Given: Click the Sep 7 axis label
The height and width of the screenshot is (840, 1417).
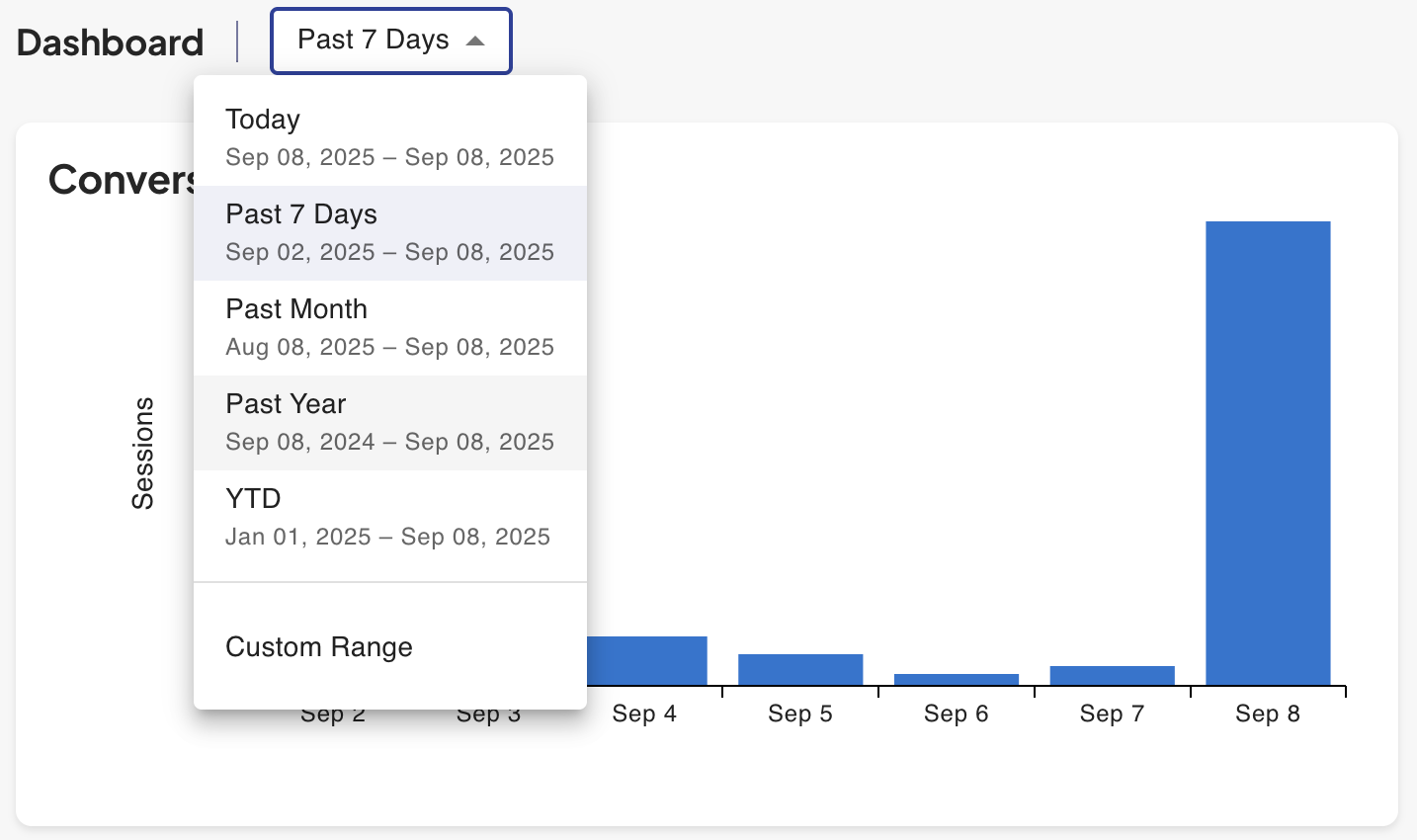Looking at the screenshot, I should point(1112,714).
